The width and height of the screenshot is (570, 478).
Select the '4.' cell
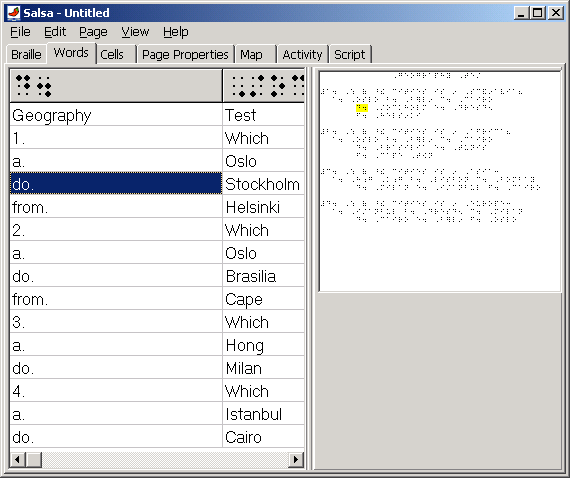(116, 391)
